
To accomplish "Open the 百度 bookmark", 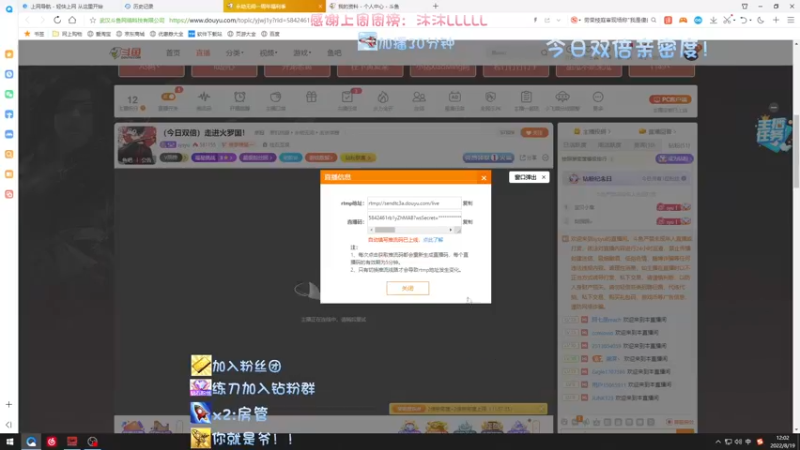I will coord(270,34).
